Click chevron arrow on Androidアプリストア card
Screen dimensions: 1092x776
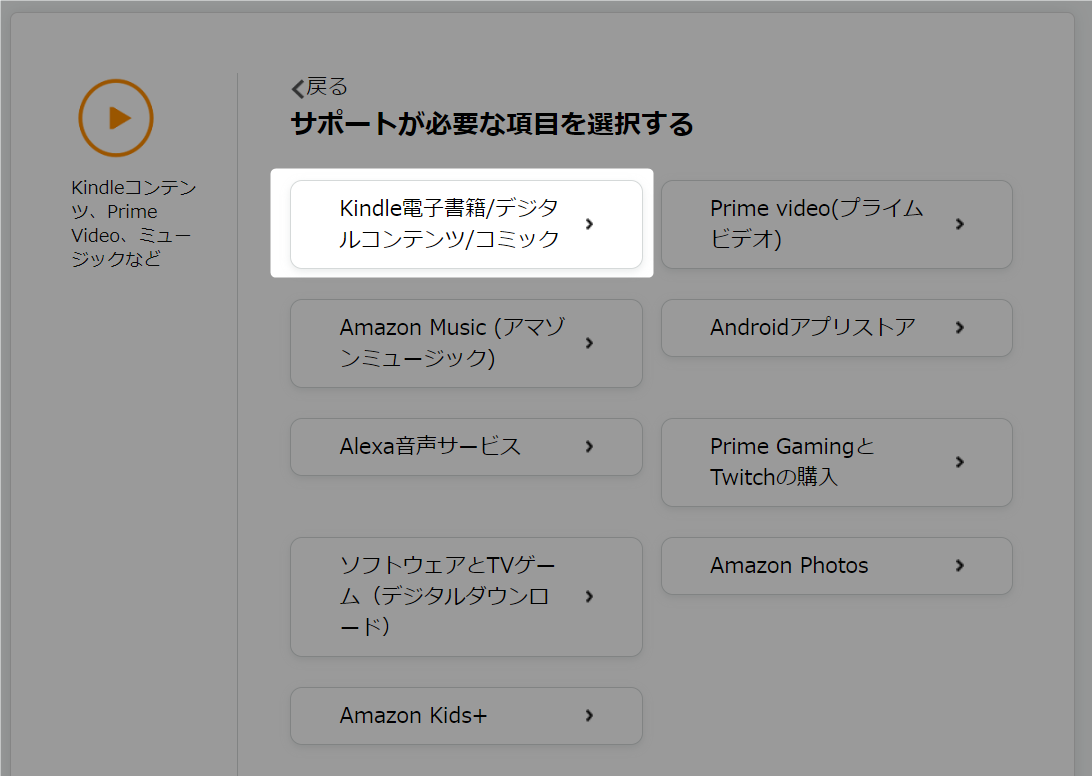960,327
